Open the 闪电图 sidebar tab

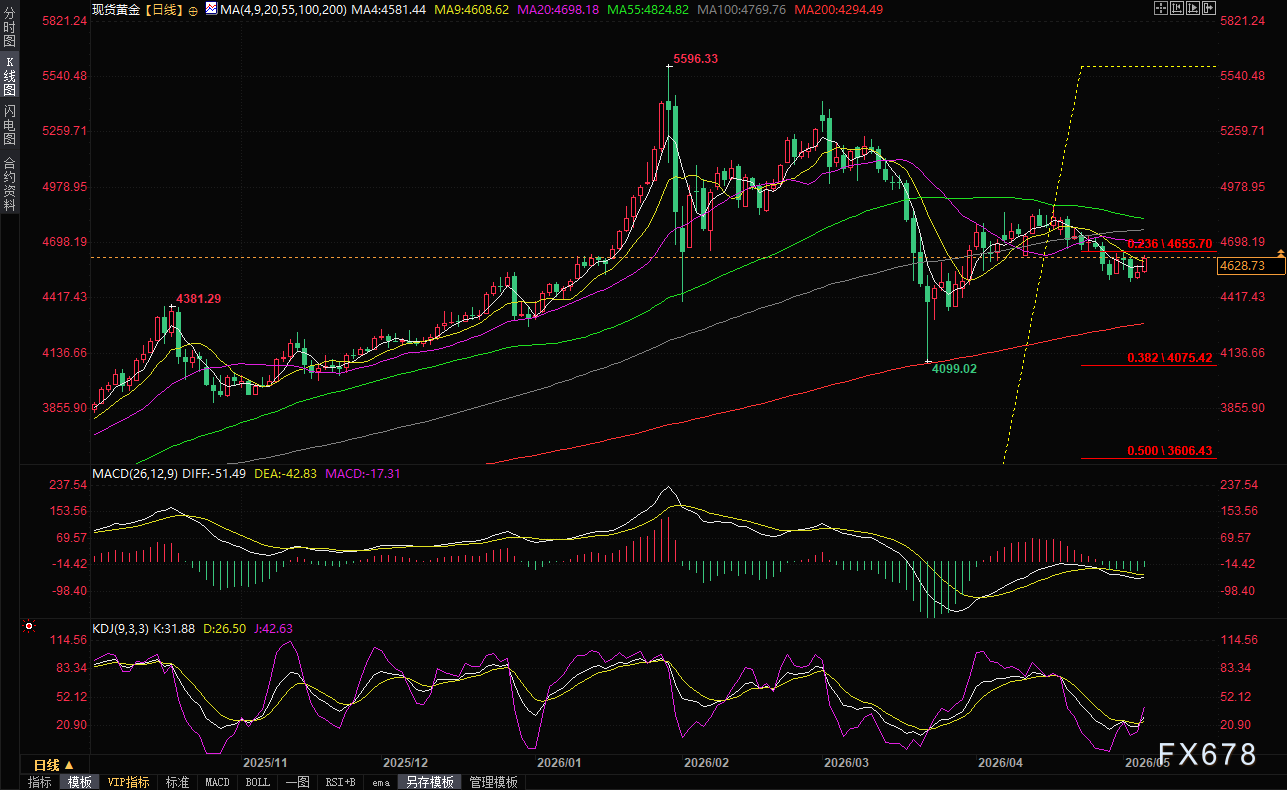click(x=10, y=126)
